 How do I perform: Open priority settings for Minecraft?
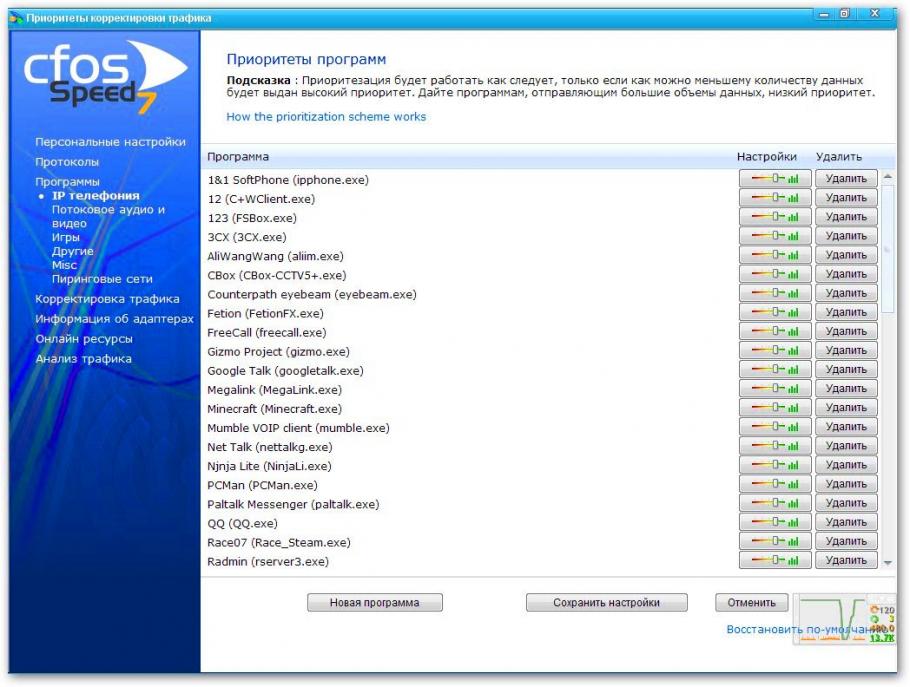[x=775, y=408]
